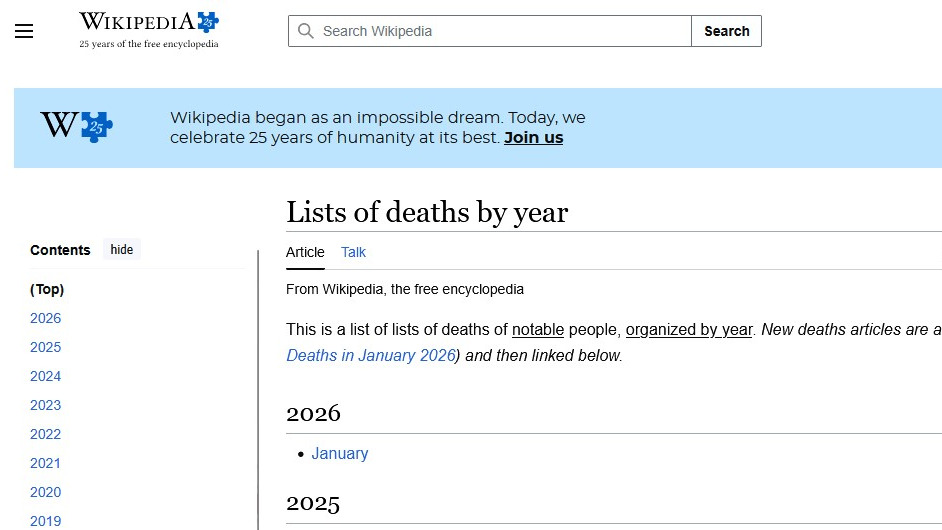The image size is (942, 530).
Task: Jump to 2023 in Contents
Action: point(45,405)
